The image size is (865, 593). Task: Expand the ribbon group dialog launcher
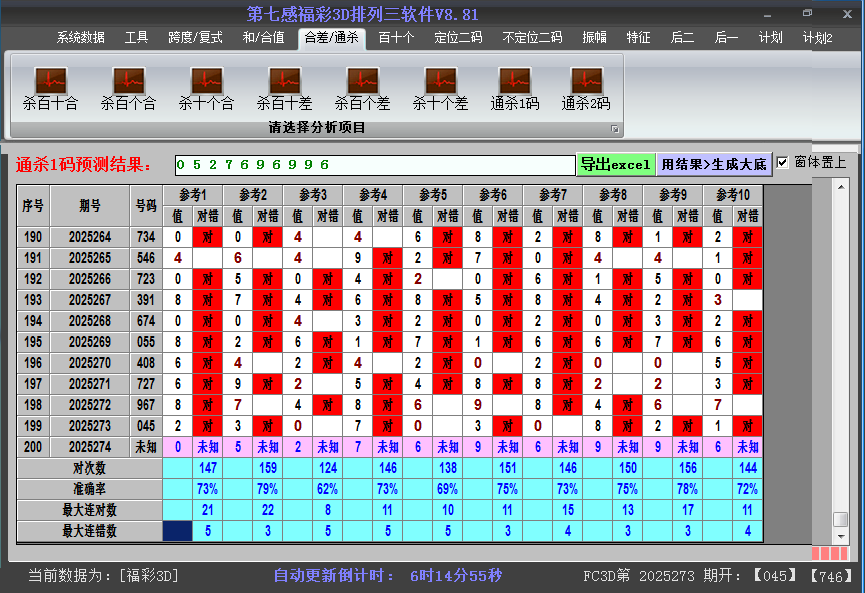615,129
